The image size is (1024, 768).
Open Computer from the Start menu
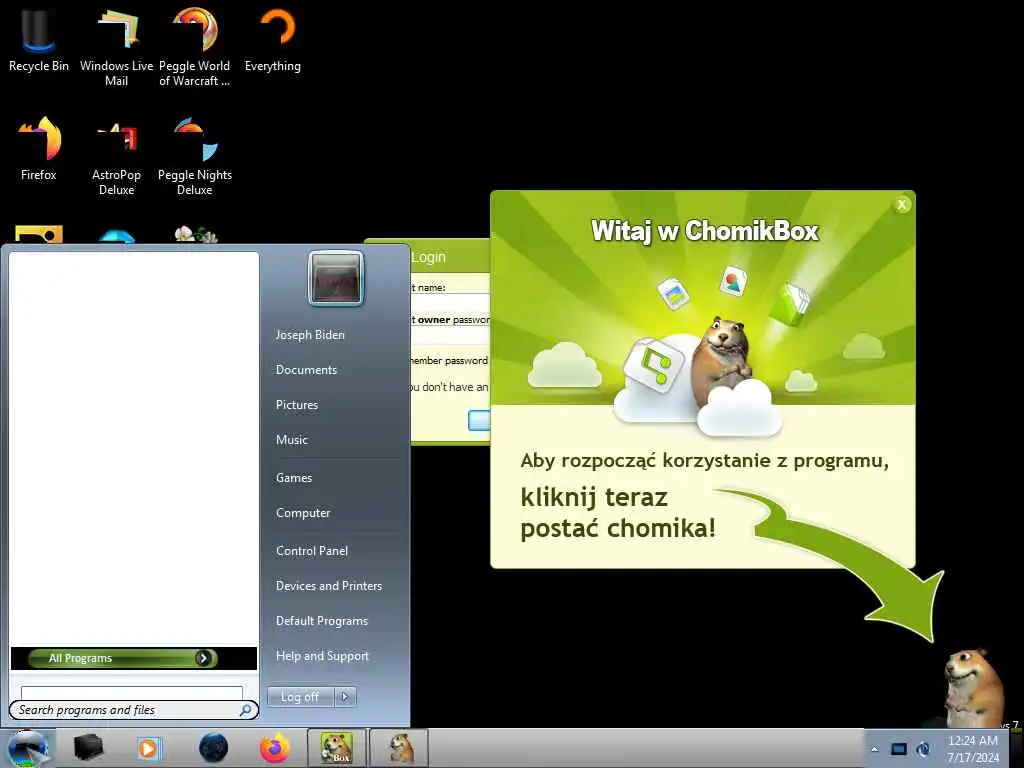(303, 513)
